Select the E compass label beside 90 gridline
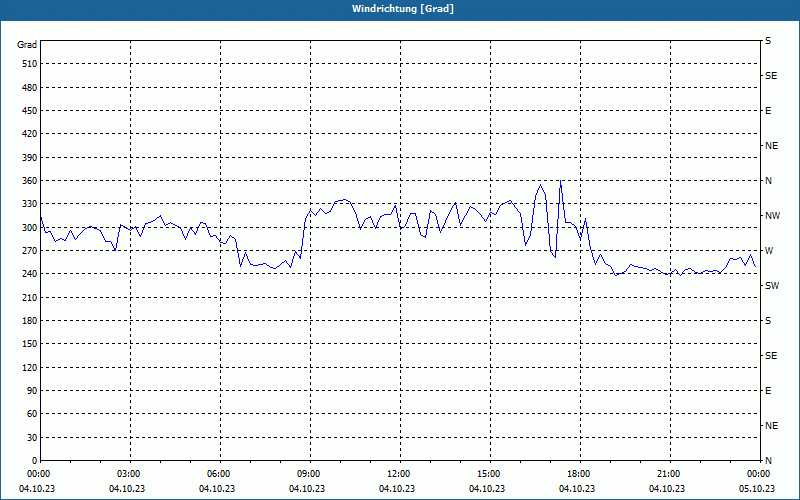The width and height of the screenshot is (800, 500). 768,391
